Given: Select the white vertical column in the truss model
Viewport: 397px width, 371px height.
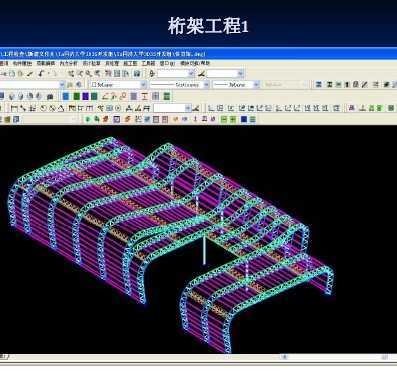Looking at the screenshot, I should (204, 250).
